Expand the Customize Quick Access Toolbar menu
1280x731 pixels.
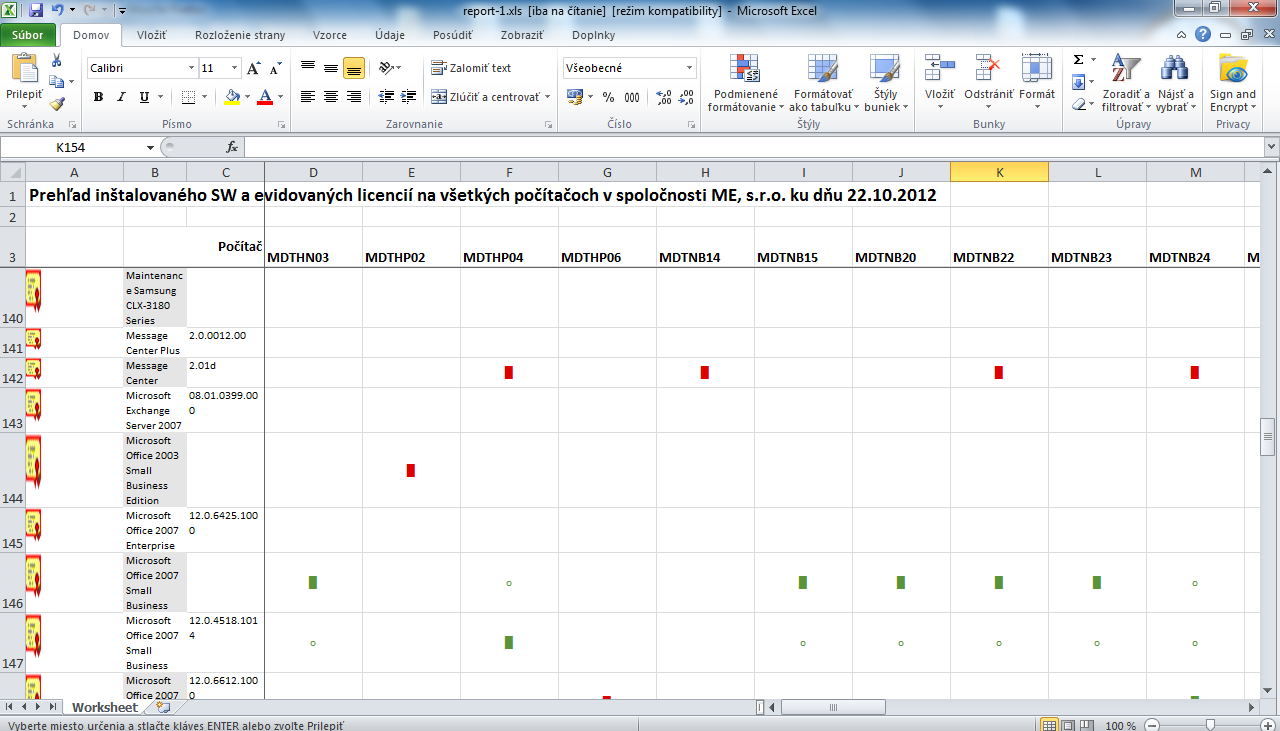(122, 11)
